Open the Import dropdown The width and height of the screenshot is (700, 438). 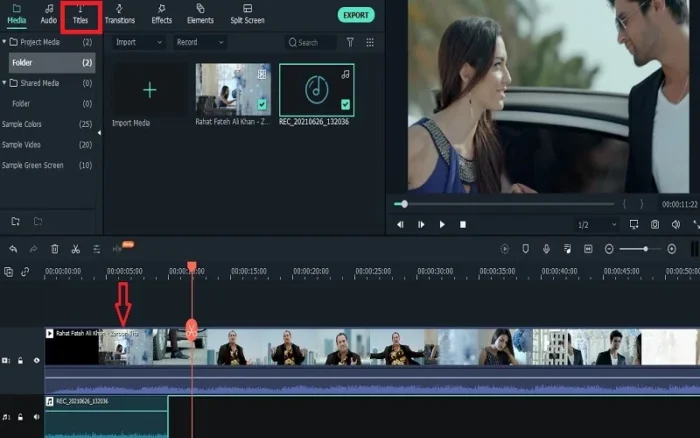coord(138,42)
